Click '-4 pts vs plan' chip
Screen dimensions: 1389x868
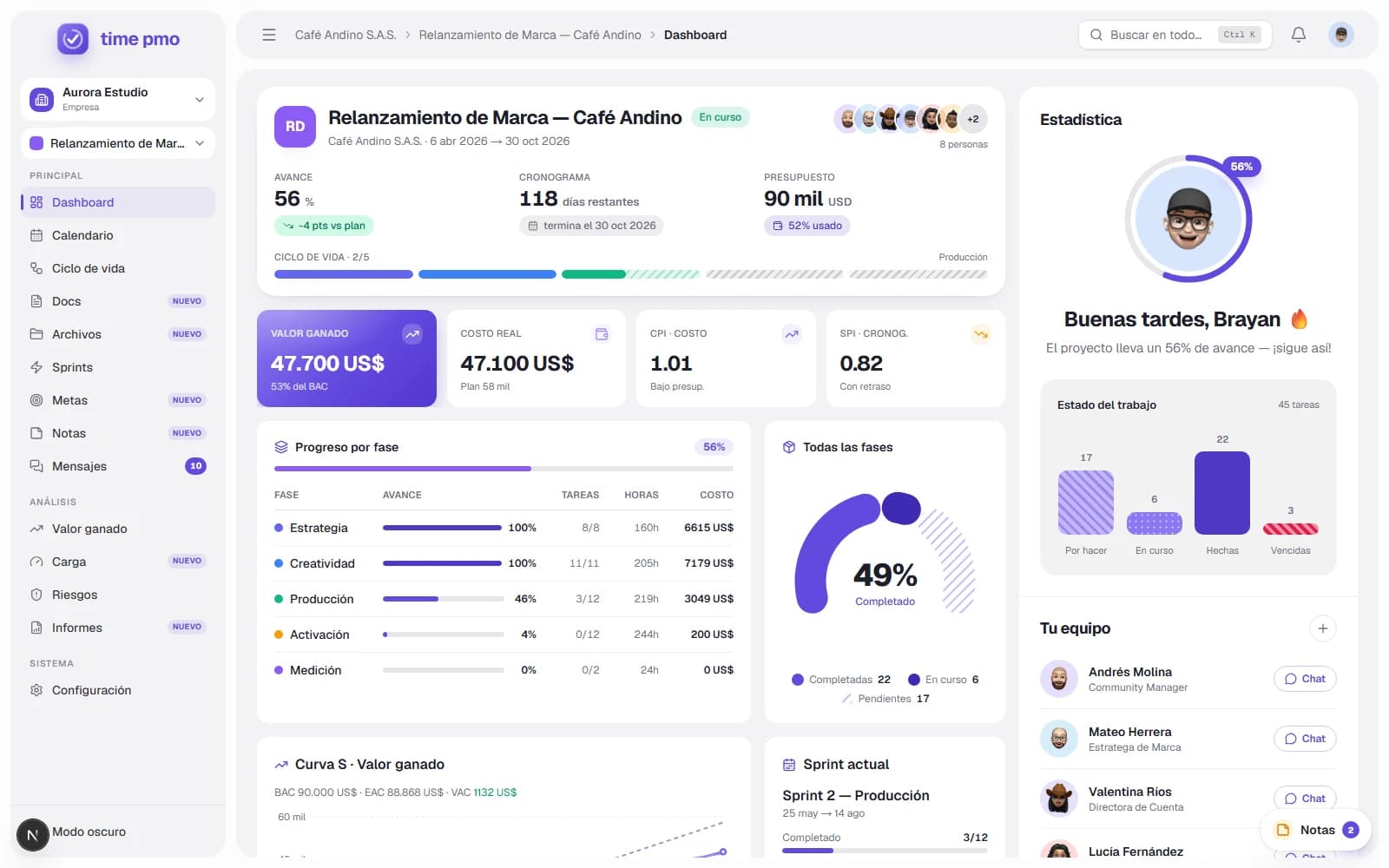coord(324,226)
